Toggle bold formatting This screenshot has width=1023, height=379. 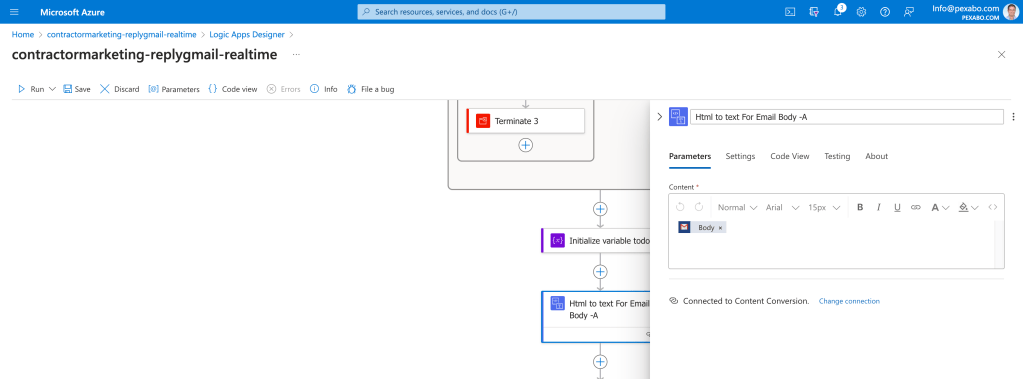tap(860, 207)
